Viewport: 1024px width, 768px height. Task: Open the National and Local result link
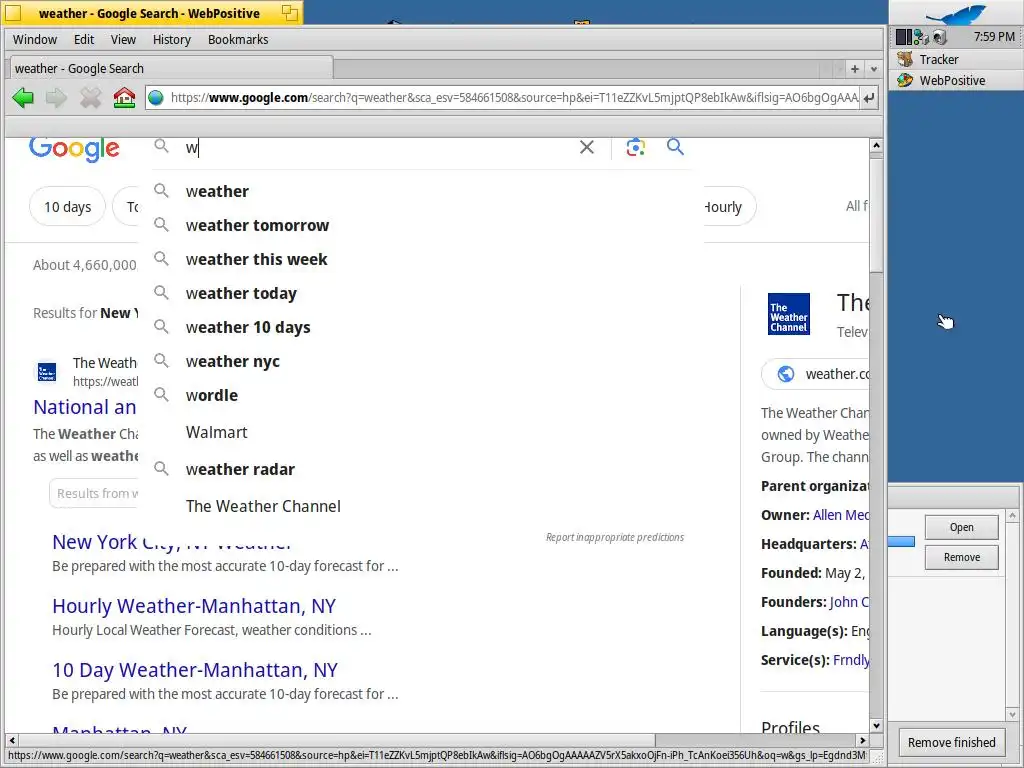[85, 407]
